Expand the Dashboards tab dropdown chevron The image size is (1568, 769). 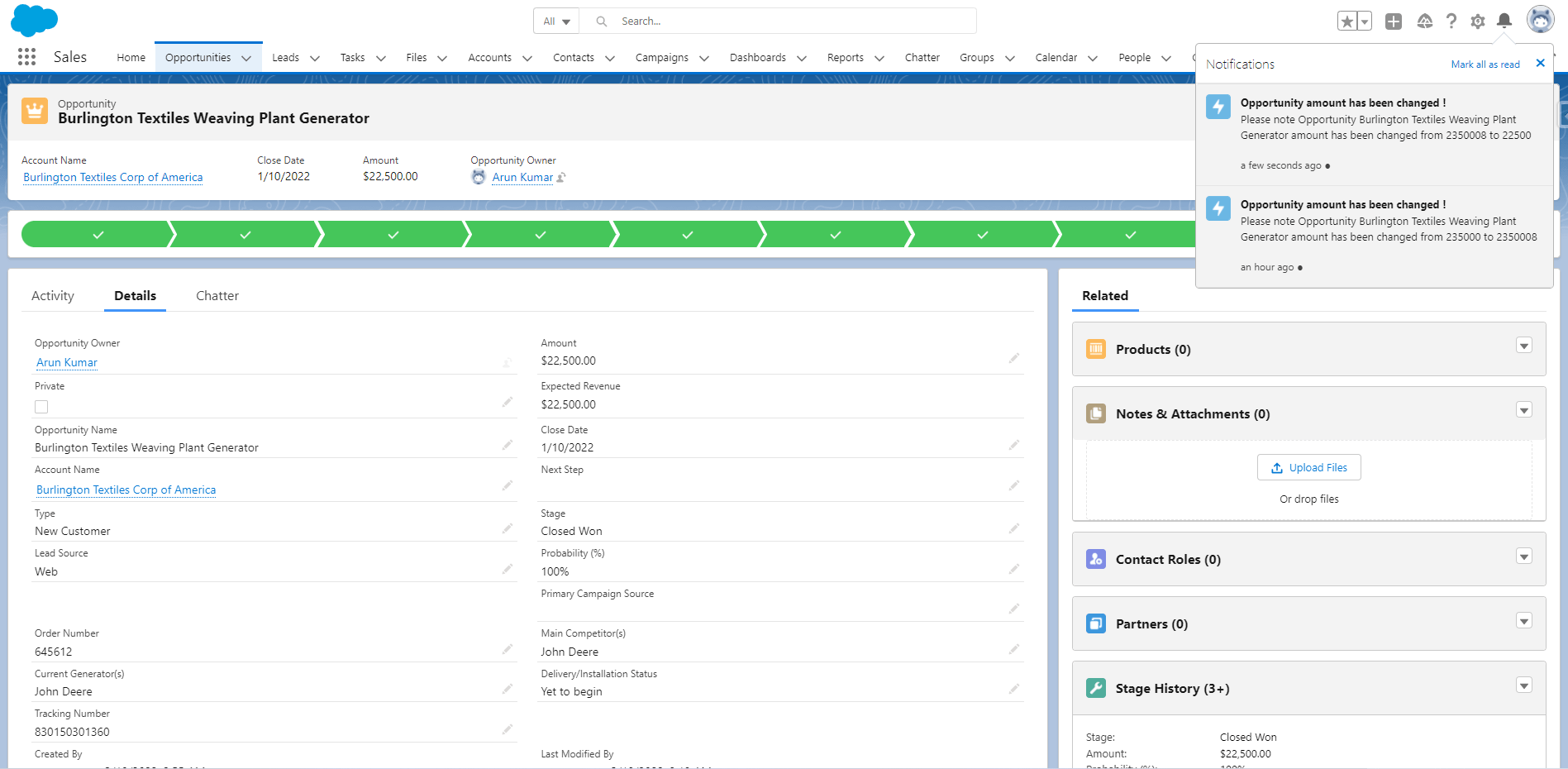click(x=801, y=58)
